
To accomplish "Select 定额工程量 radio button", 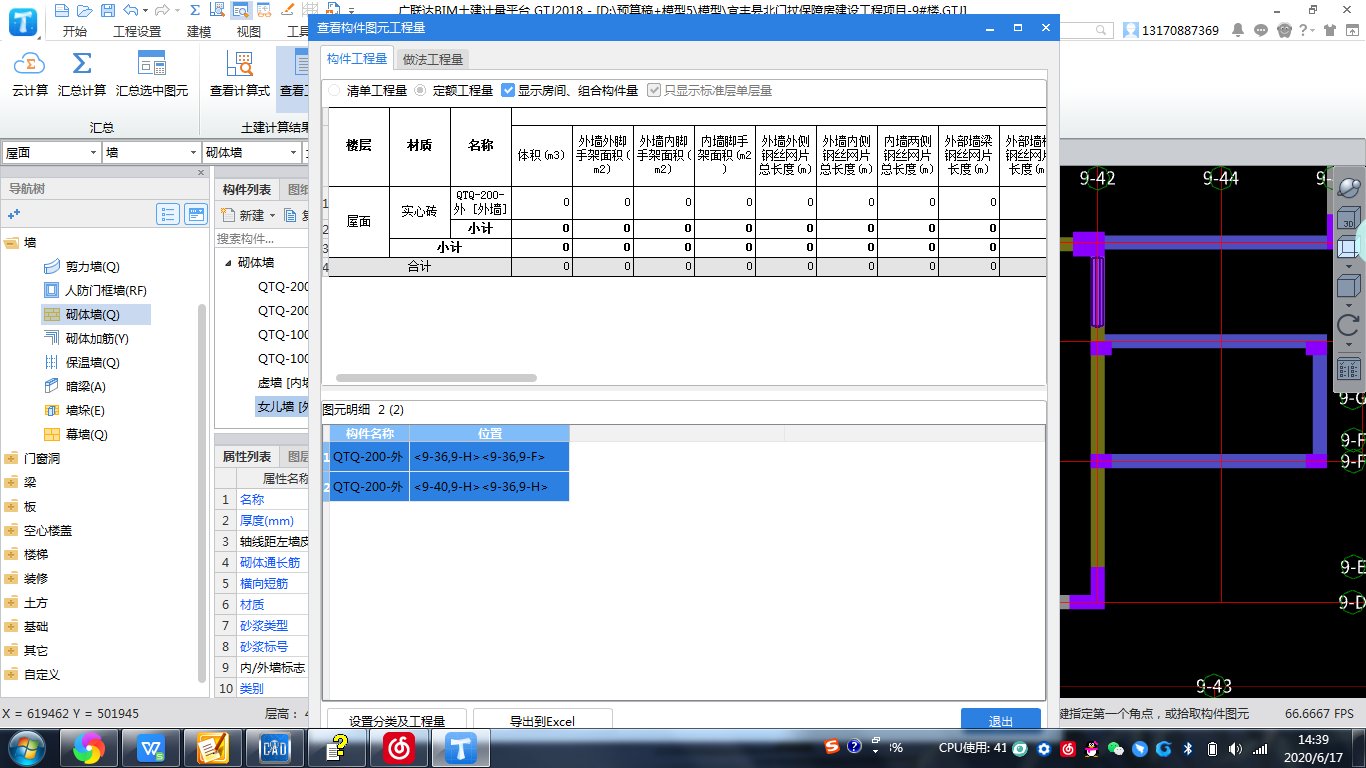I will (x=420, y=90).
